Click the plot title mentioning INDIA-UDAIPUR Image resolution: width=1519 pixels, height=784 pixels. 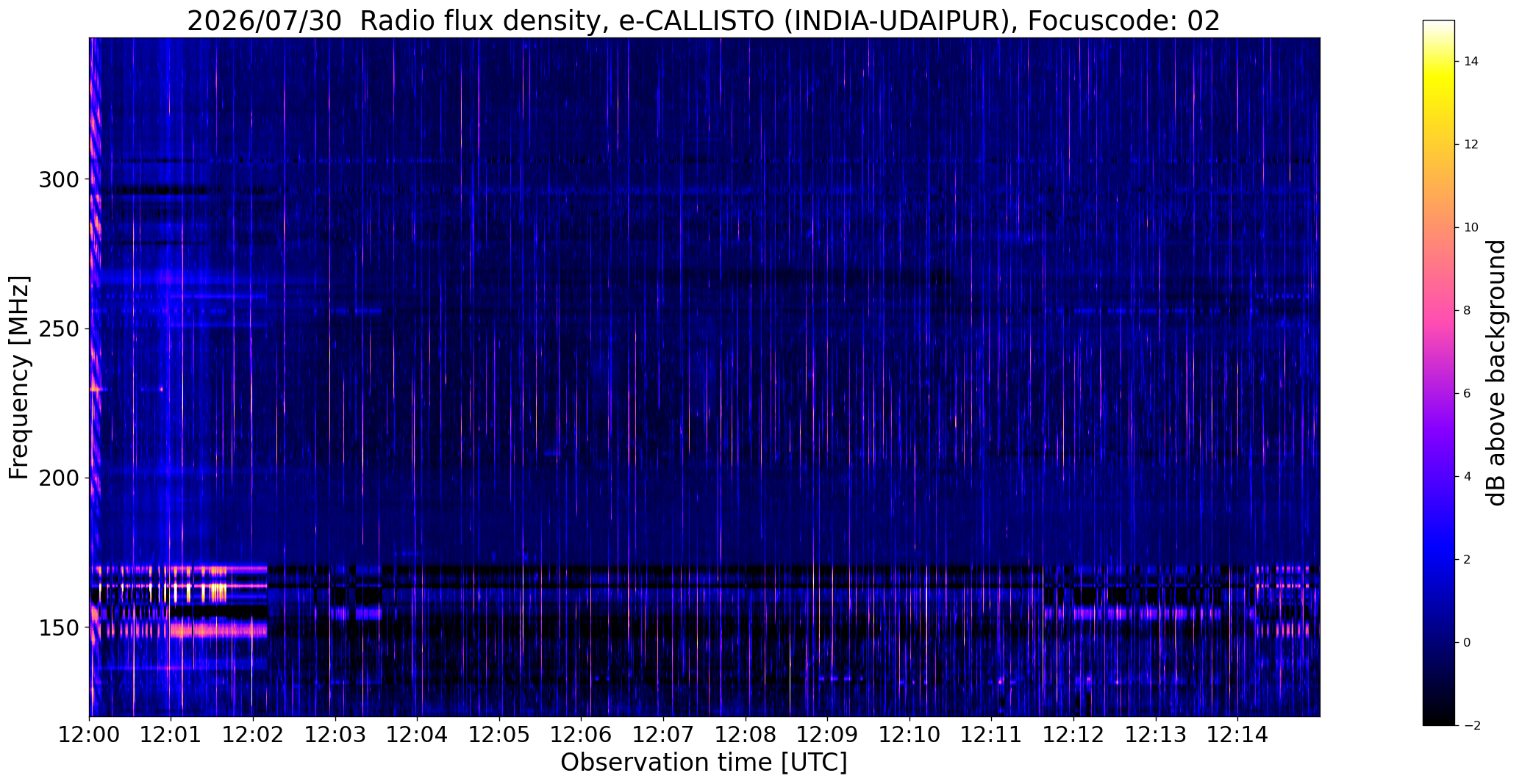(x=704, y=21)
